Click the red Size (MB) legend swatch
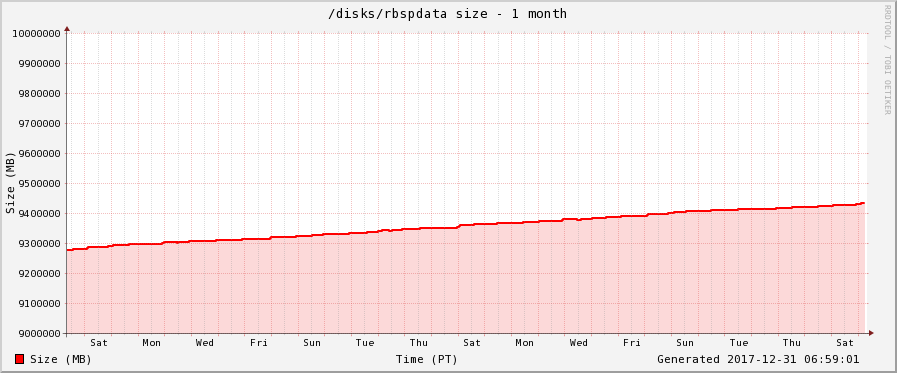The image size is (897, 373). coord(19,359)
